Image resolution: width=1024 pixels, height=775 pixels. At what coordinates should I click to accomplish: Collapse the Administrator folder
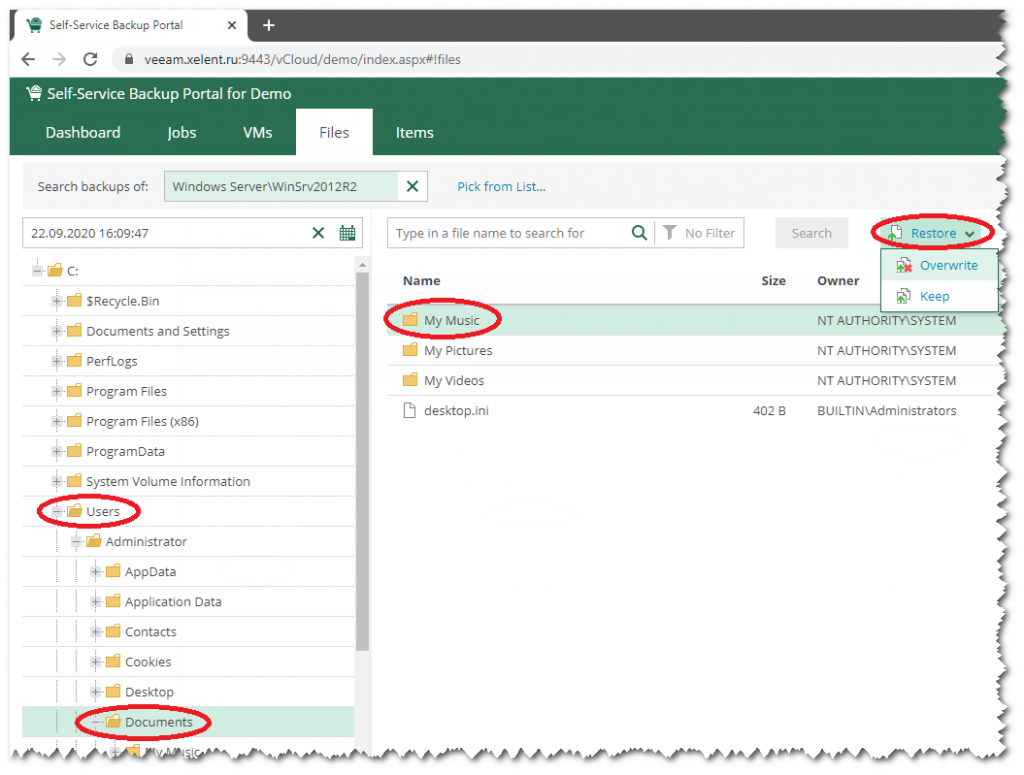coord(76,541)
